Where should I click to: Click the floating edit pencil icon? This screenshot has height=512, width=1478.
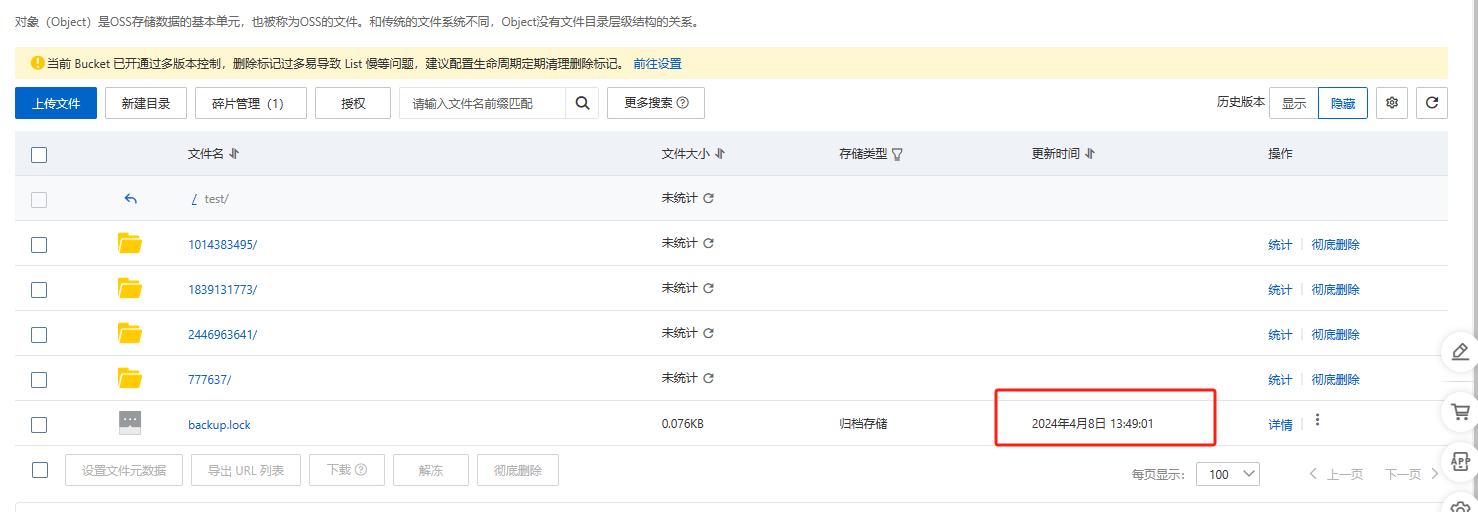coord(1460,352)
